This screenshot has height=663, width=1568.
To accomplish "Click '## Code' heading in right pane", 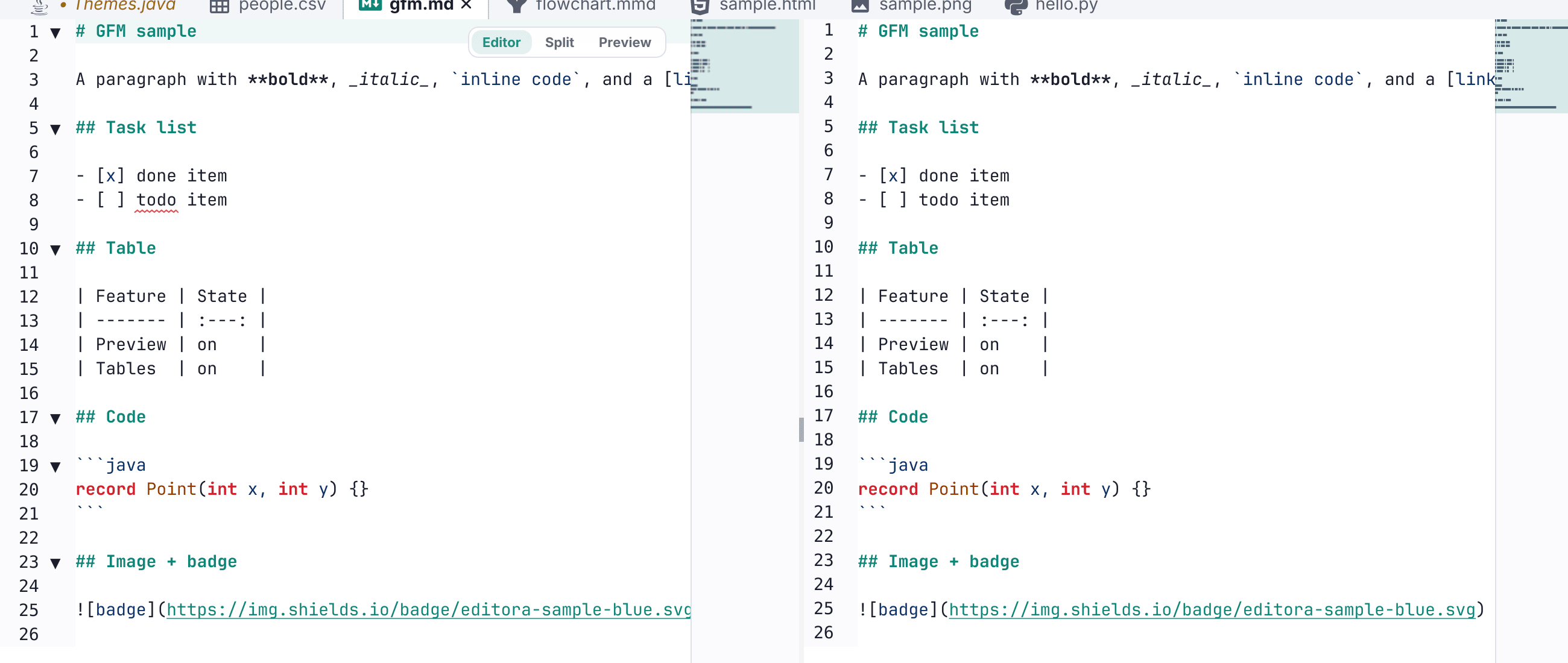I will coord(893,416).
